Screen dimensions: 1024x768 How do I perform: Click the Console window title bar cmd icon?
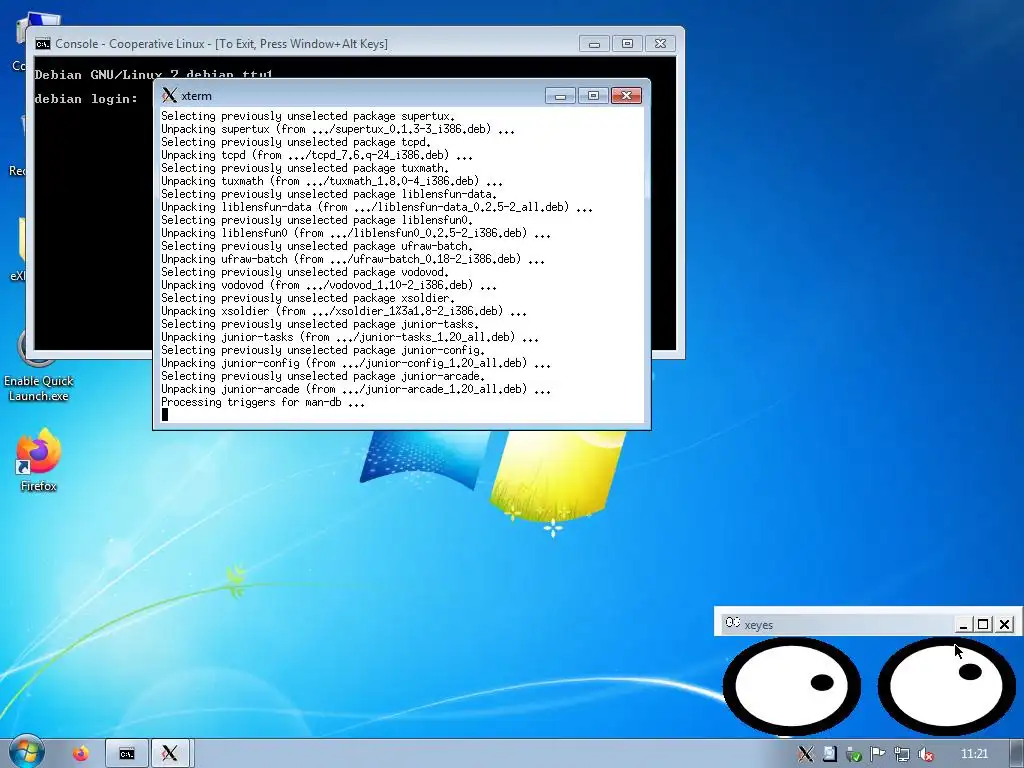(x=42, y=44)
